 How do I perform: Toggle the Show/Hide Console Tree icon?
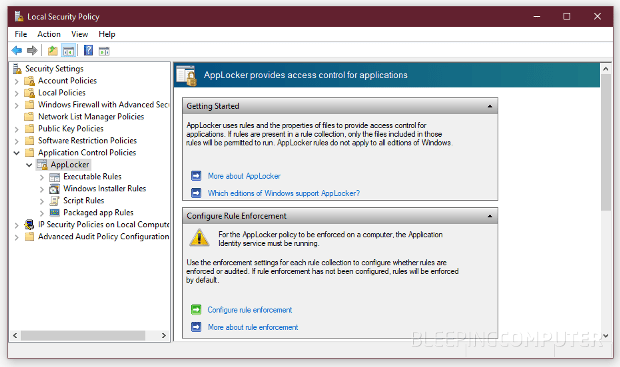click(68, 51)
